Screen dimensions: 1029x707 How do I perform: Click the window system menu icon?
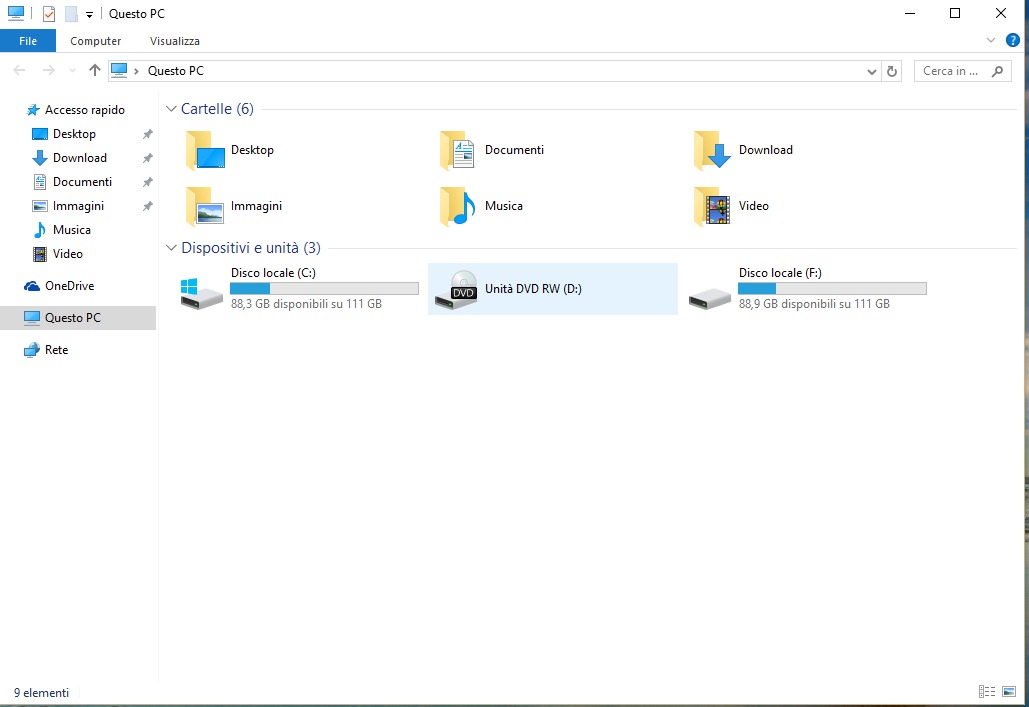[x=16, y=13]
